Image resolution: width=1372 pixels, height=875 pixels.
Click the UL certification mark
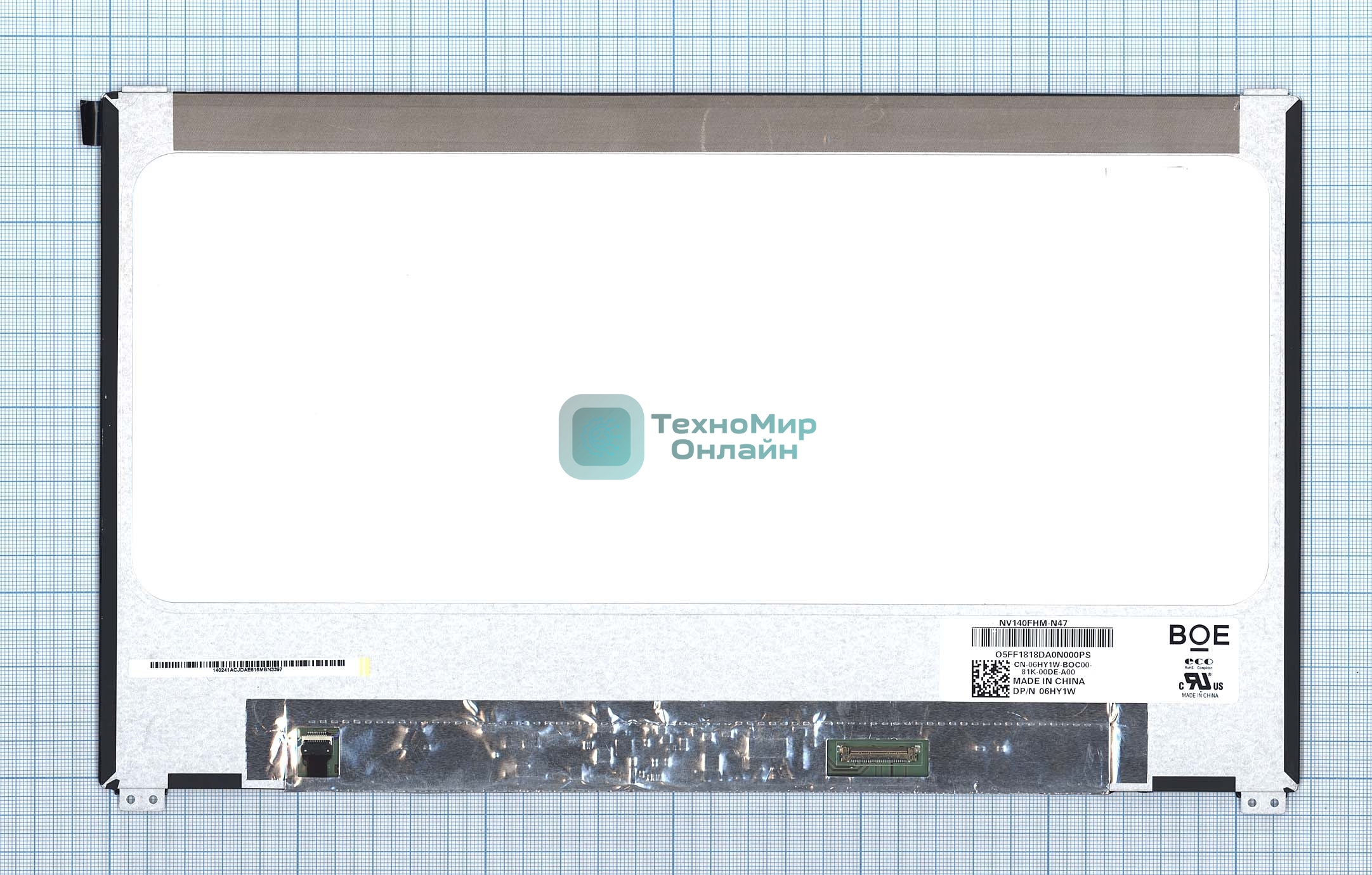pyautogui.click(x=1200, y=682)
